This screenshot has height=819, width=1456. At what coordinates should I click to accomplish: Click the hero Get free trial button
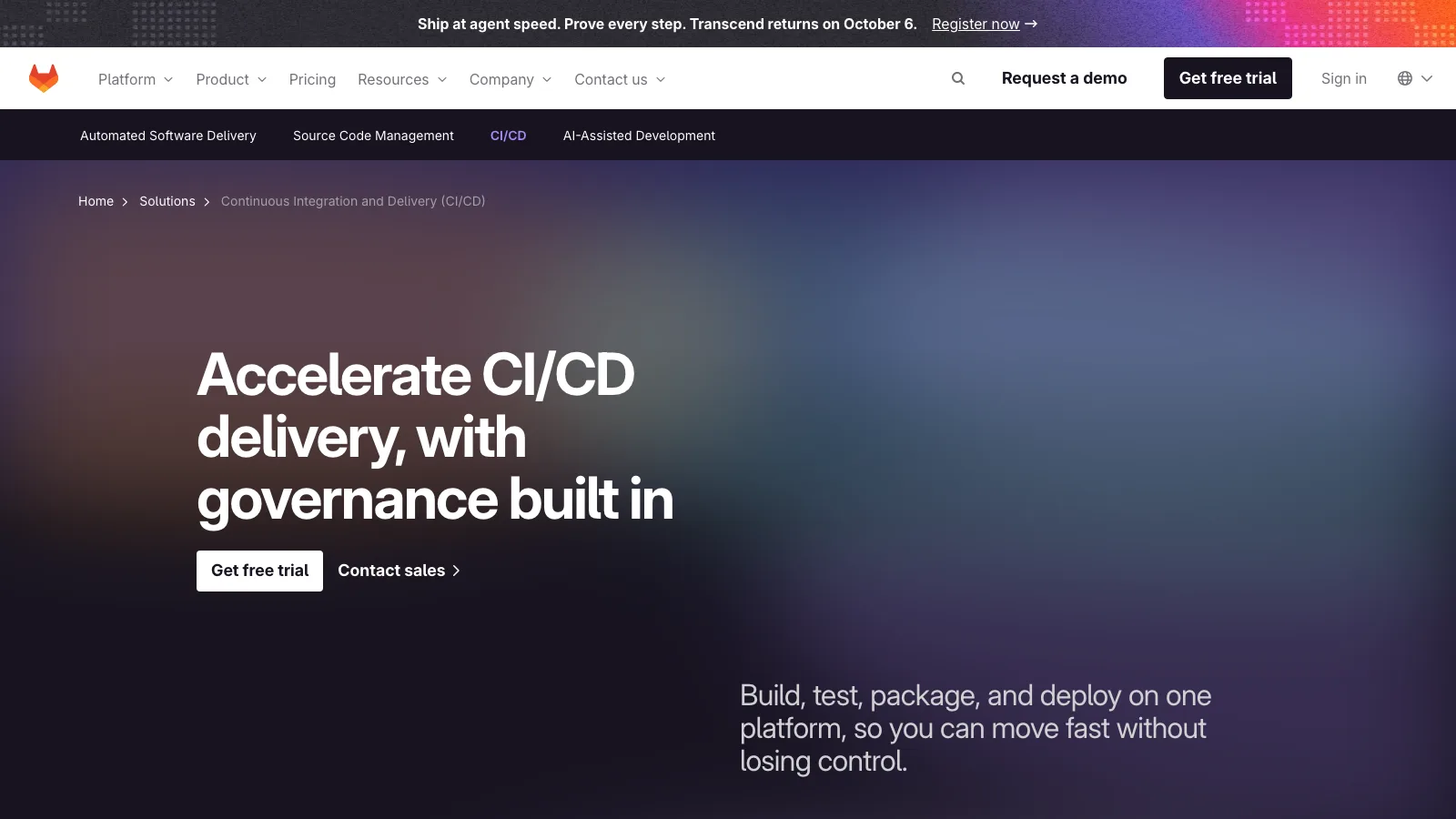(x=259, y=571)
